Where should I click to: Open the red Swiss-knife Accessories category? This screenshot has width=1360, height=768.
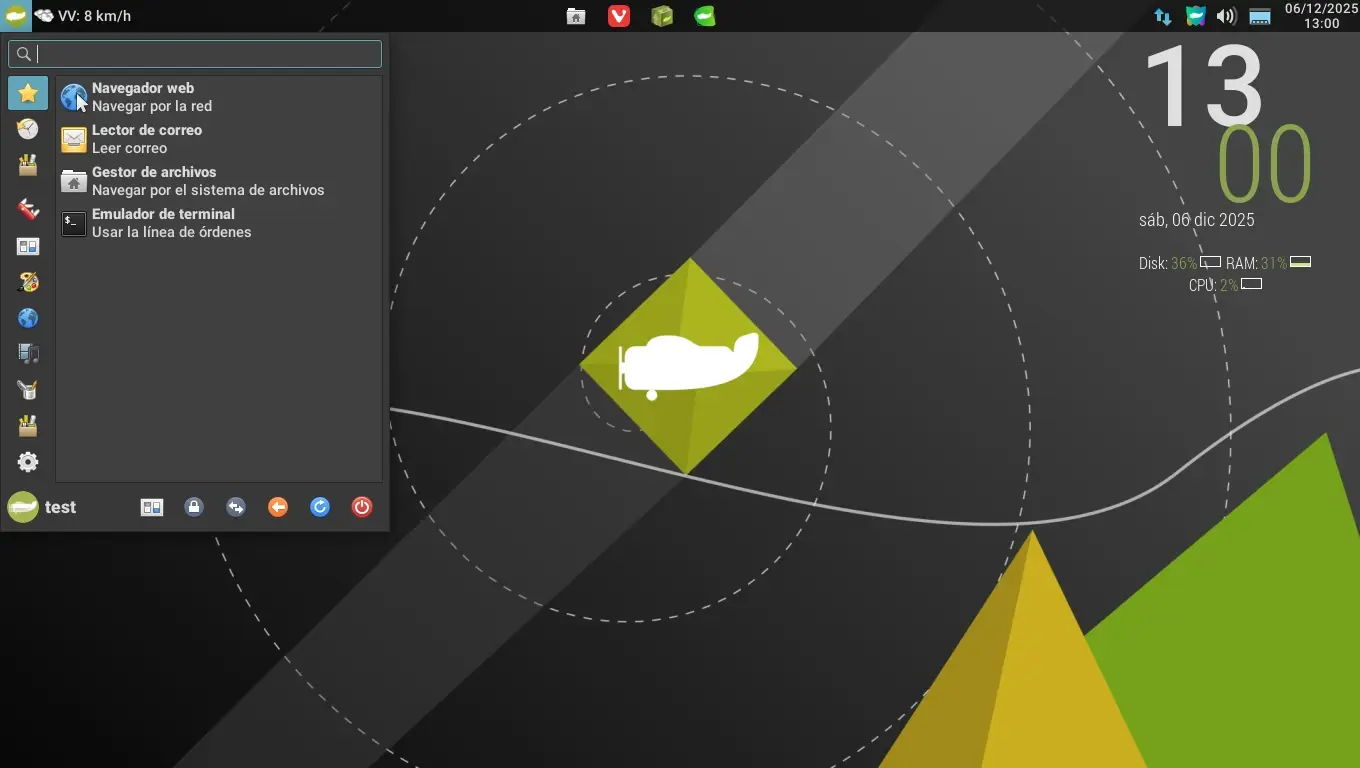pos(28,209)
